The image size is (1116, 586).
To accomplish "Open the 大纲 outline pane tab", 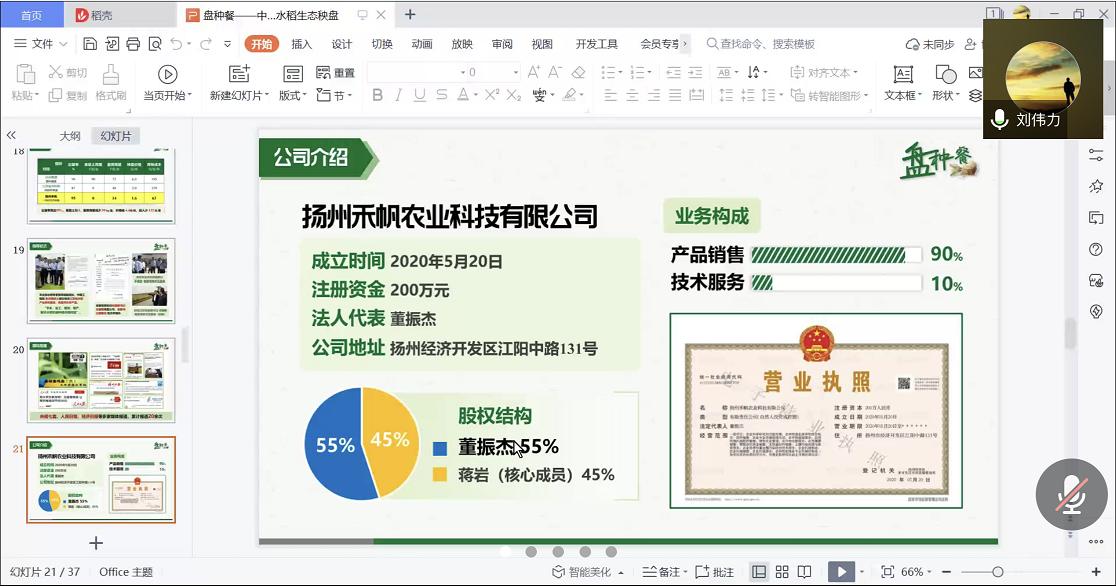I will [69, 136].
